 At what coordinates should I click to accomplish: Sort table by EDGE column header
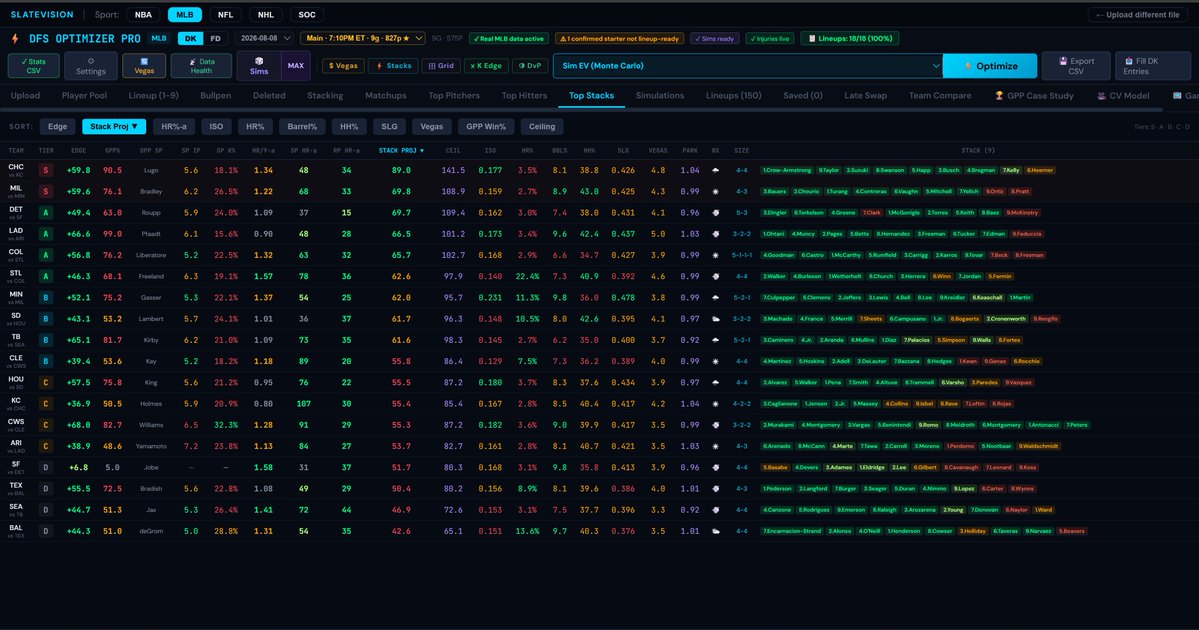(78, 151)
